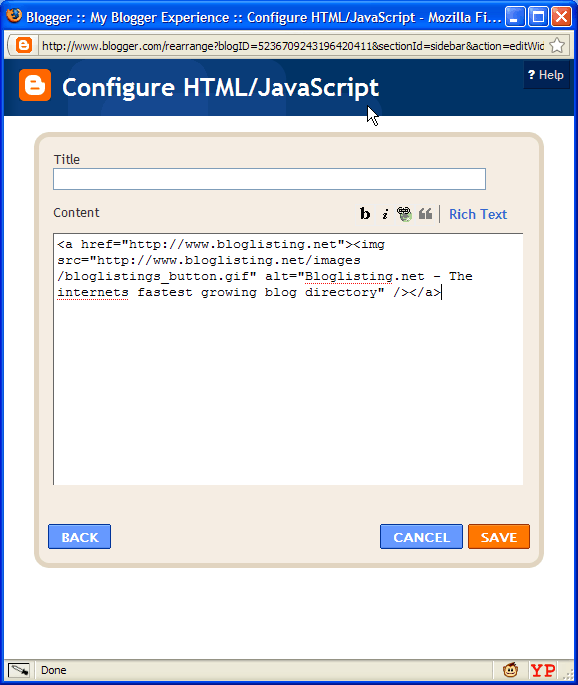Toggle italic formatting in Content toolbar
Screen dimensions: 578x685
385,214
